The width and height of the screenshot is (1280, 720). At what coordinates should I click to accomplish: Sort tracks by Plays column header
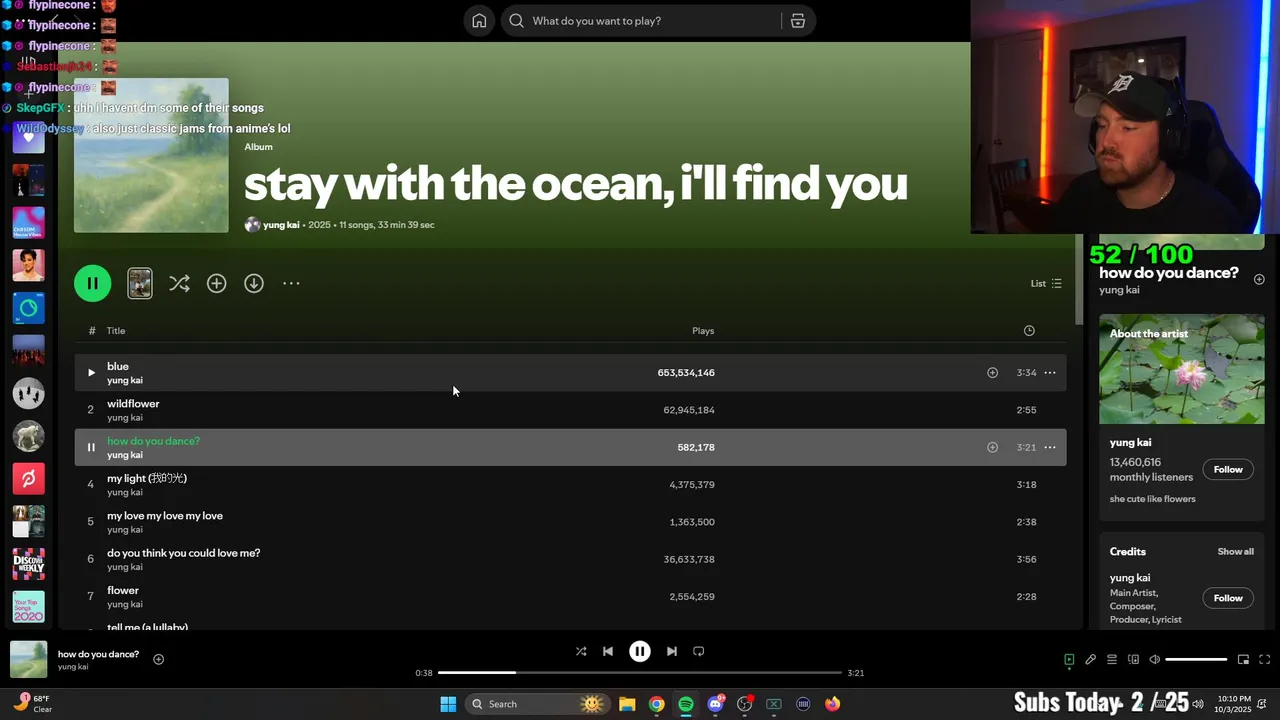tap(703, 331)
